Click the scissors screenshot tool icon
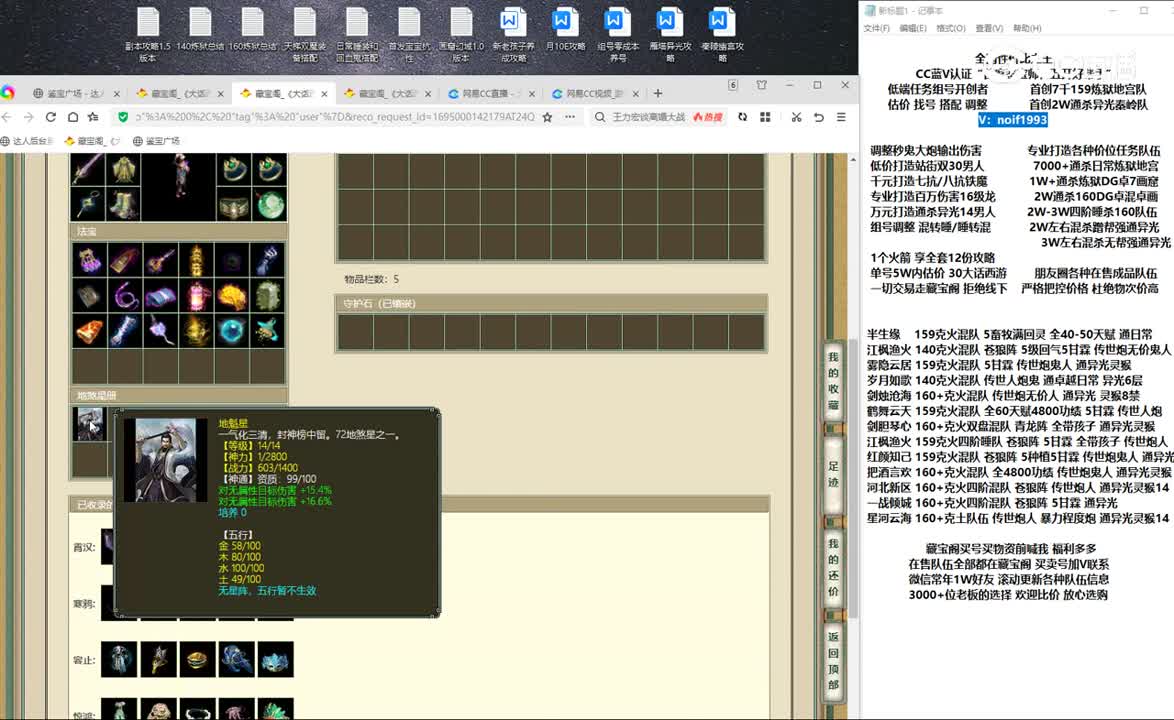Screen dimensions: 1174x720 tap(796, 117)
